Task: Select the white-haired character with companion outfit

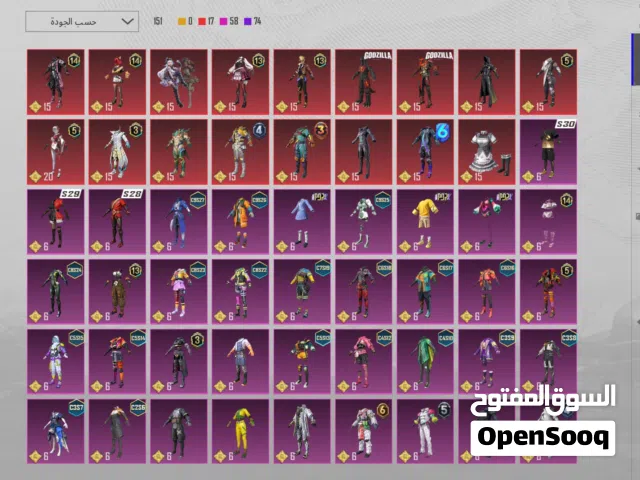Action: tap(179, 82)
